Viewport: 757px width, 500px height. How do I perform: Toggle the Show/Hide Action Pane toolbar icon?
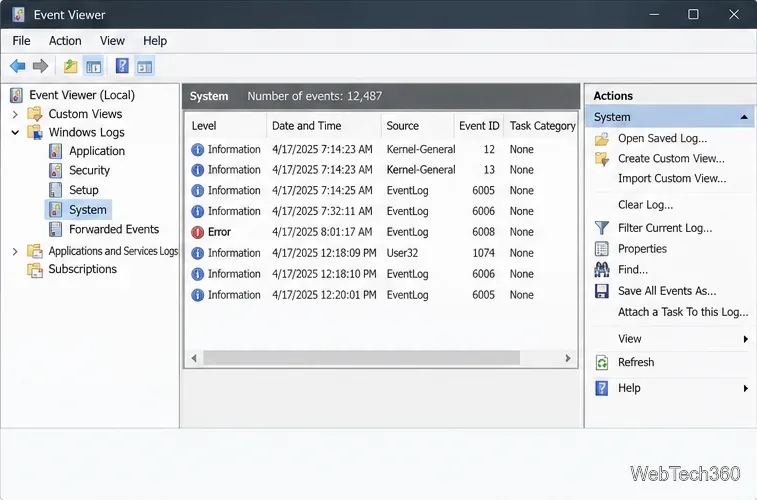144,67
